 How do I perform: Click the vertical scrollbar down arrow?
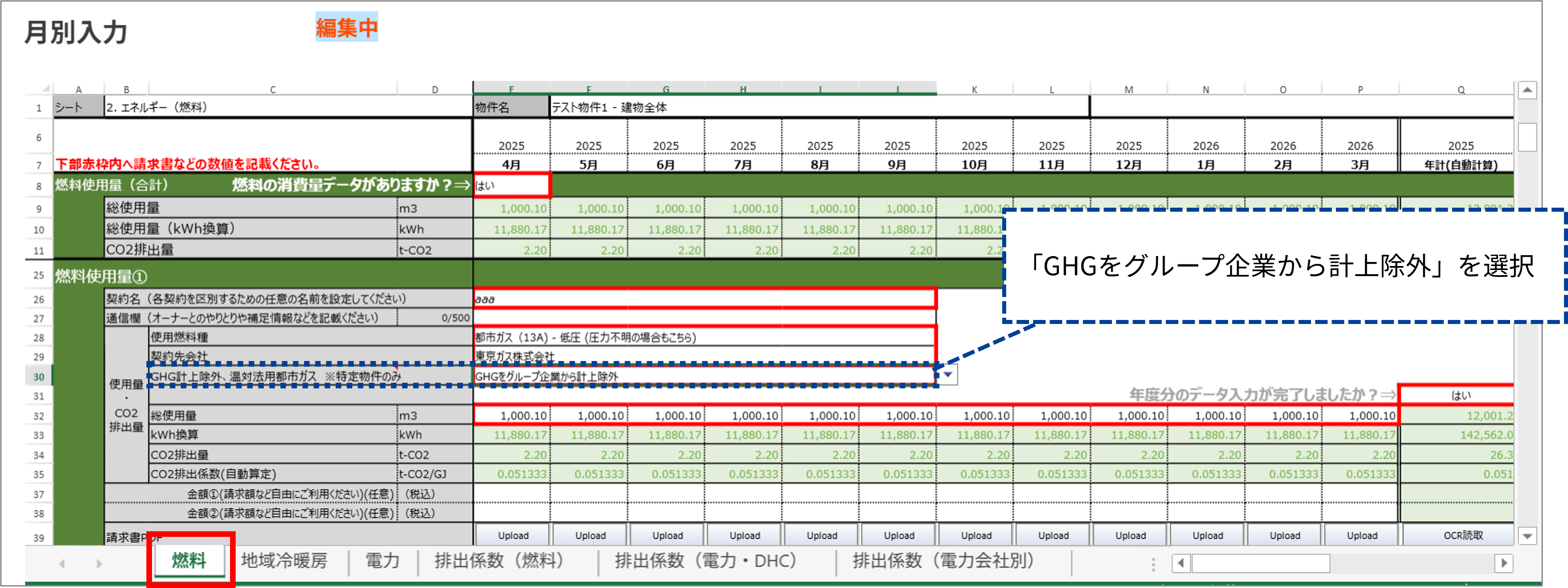[1527, 537]
